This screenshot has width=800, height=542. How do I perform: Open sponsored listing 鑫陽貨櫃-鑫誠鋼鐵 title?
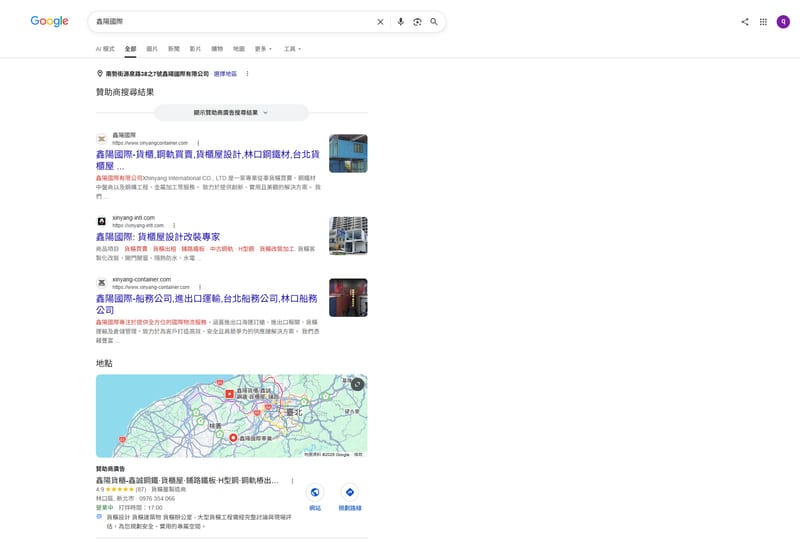coord(187,480)
